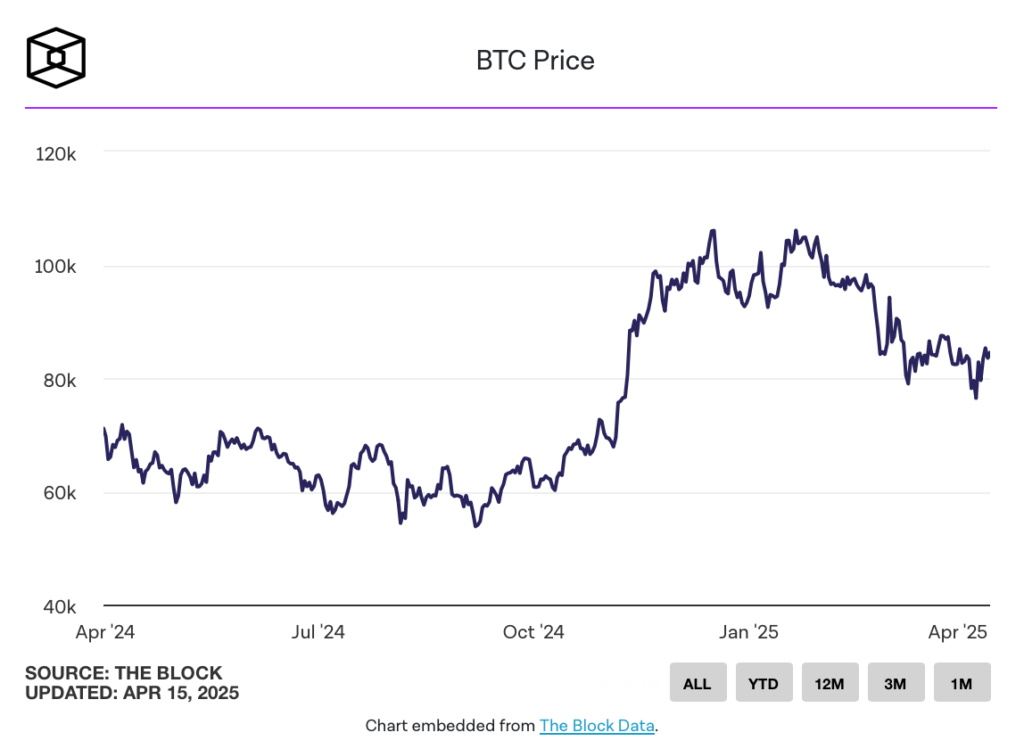The image size is (1024, 749).
Task: Click the UPDATED: APR 15, 2025 text
Action: click(x=132, y=692)
